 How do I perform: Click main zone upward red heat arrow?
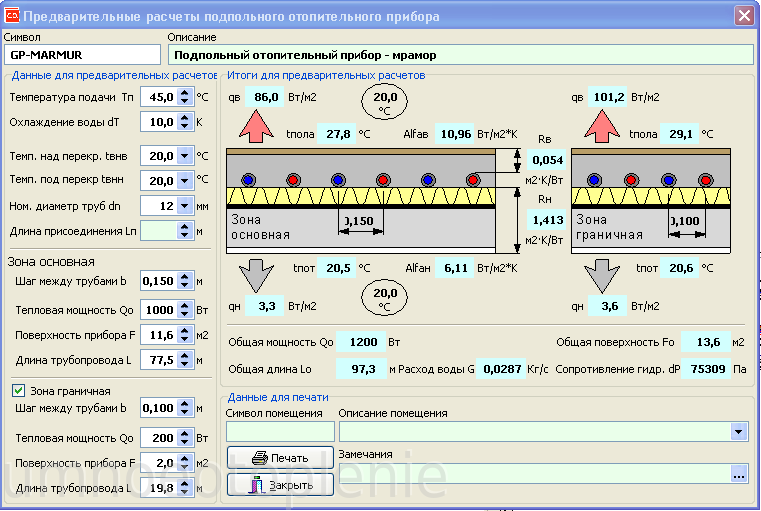click(256, 126)
